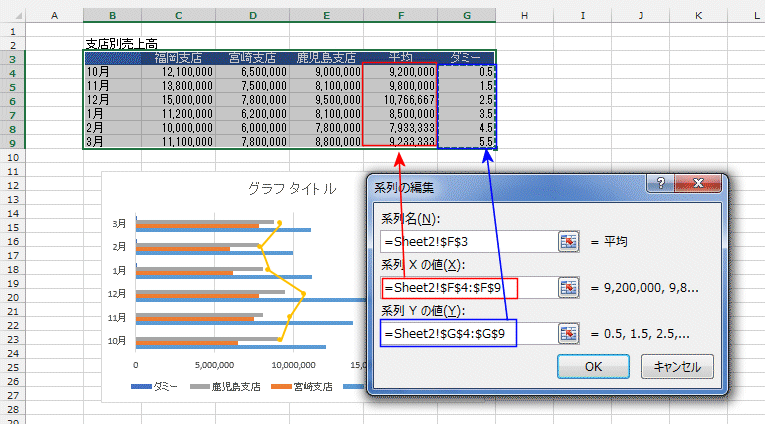Select the chart title グラフ タイトル
Screen dimensions: 765x424
(291, 188)
